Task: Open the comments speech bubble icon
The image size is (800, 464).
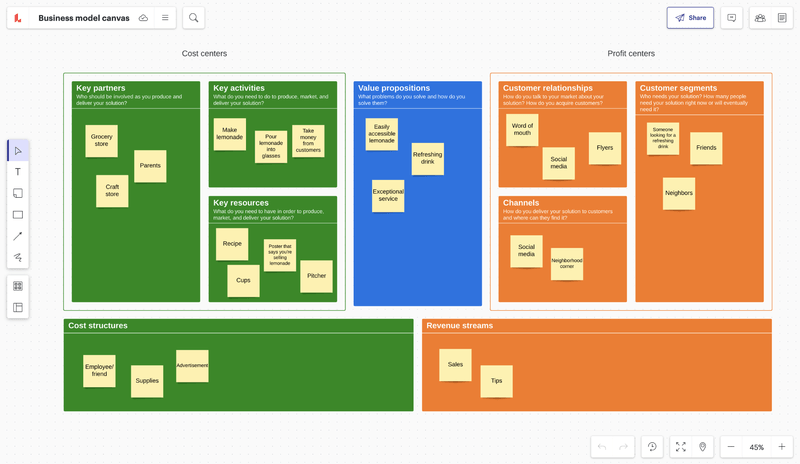Action: 732,18
